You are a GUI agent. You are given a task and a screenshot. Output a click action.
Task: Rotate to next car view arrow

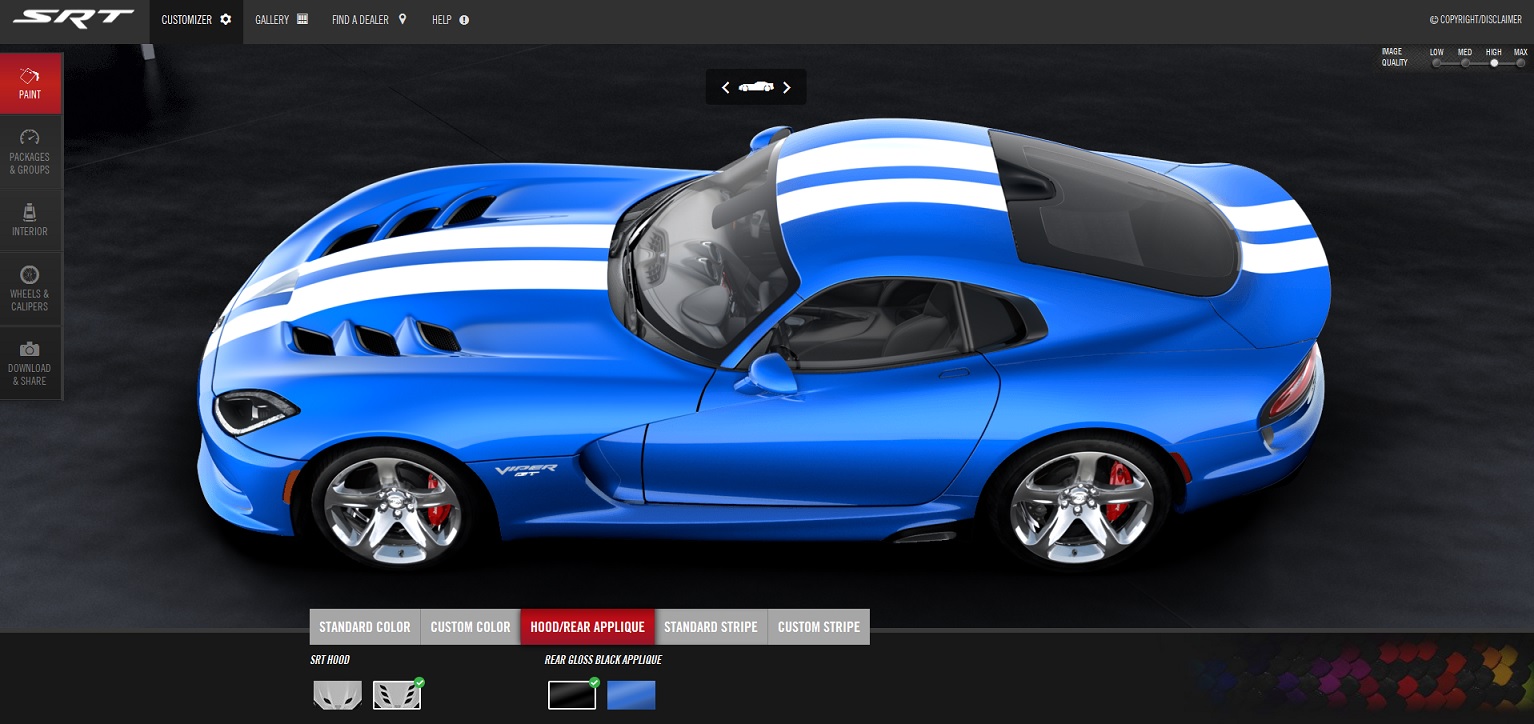[787, 88]
